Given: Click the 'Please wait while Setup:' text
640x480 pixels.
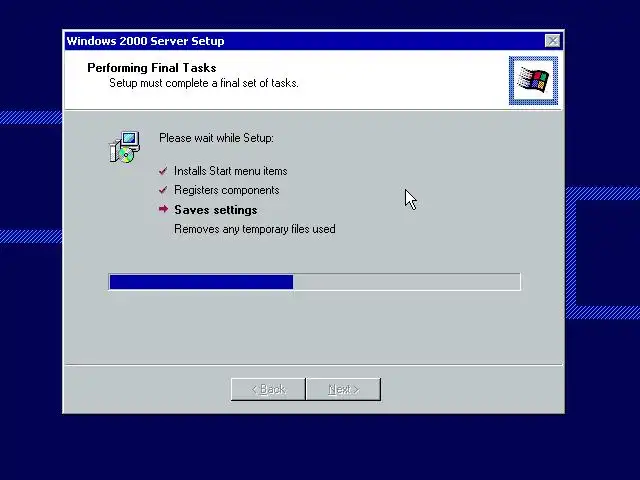Looking at the screenshot, I should click(x=216, y=138).
